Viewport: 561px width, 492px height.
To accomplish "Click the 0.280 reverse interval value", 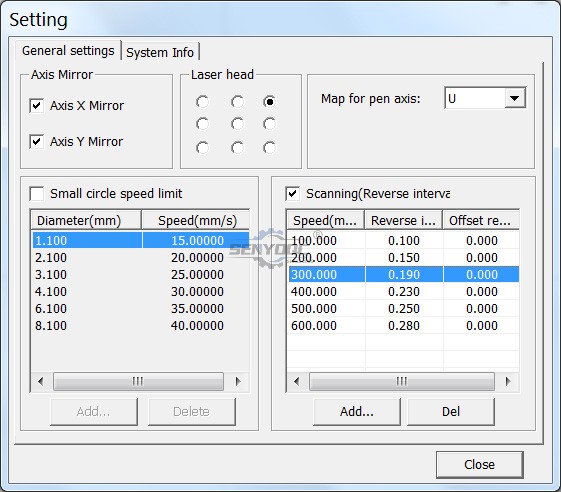I will coord(404,326).
